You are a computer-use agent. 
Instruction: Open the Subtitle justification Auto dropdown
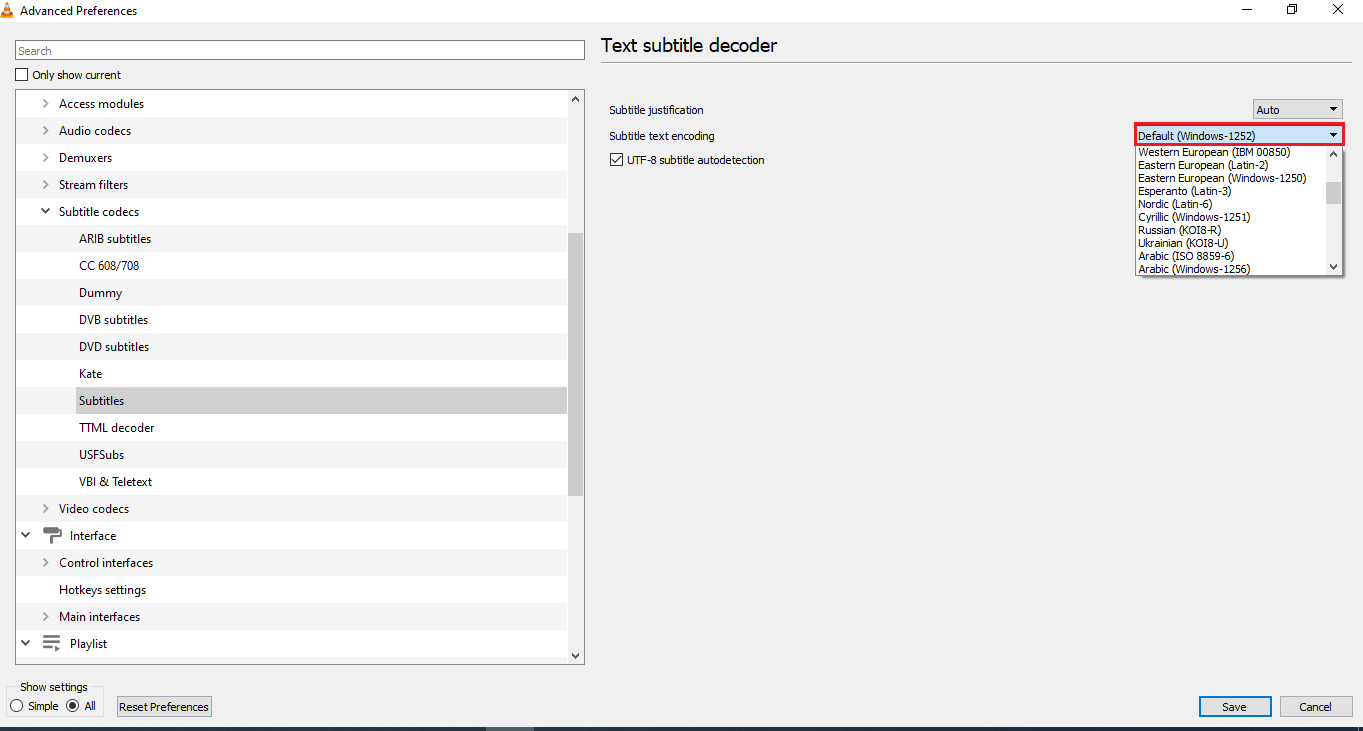coord(1297,109)
